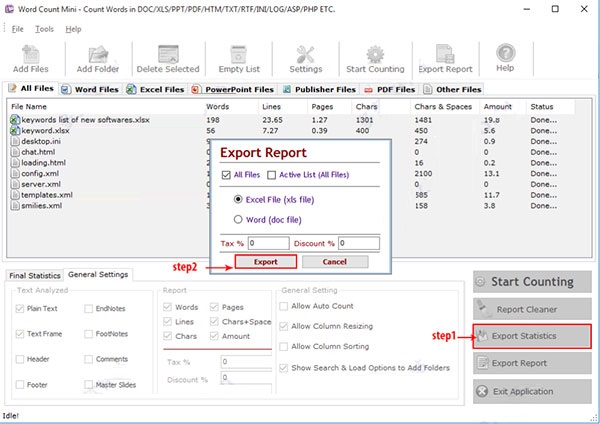Click the Export button in dialog
The height and width of the screenshot is (424, 600).
[x=265, y=261]
